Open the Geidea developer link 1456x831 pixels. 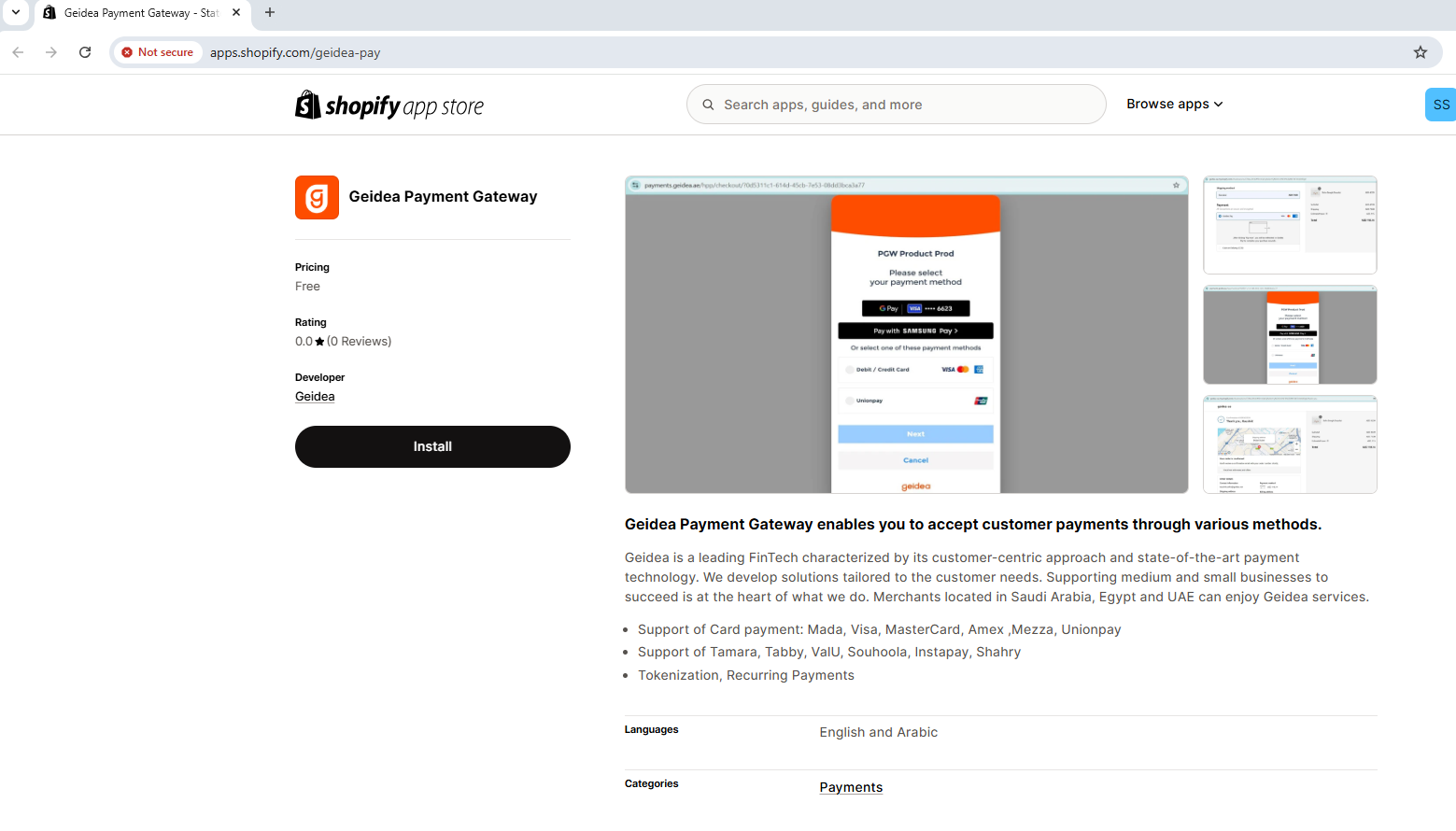pyautogui.click(x=315, y=396)
